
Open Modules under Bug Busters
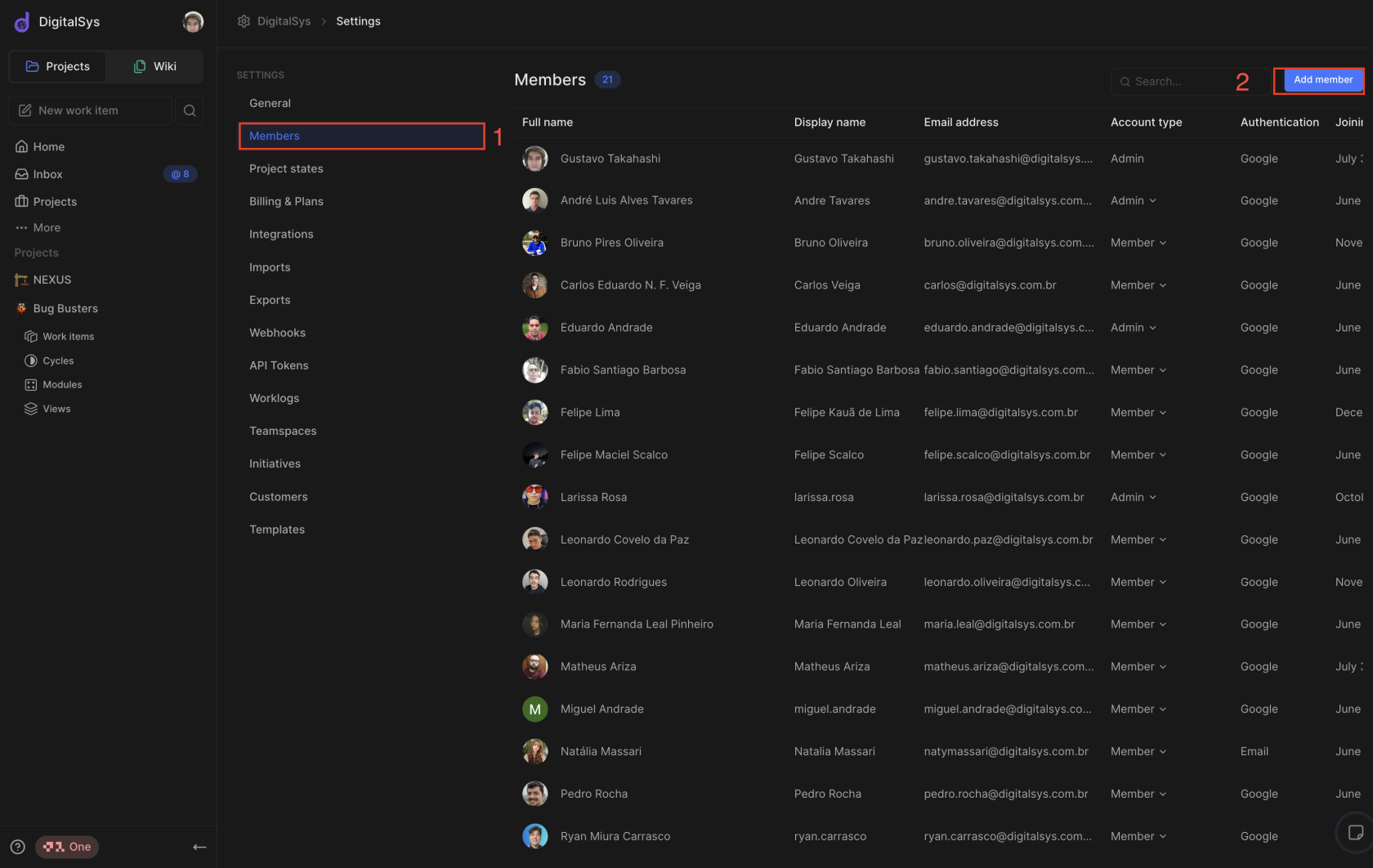[x=62, y=385]
